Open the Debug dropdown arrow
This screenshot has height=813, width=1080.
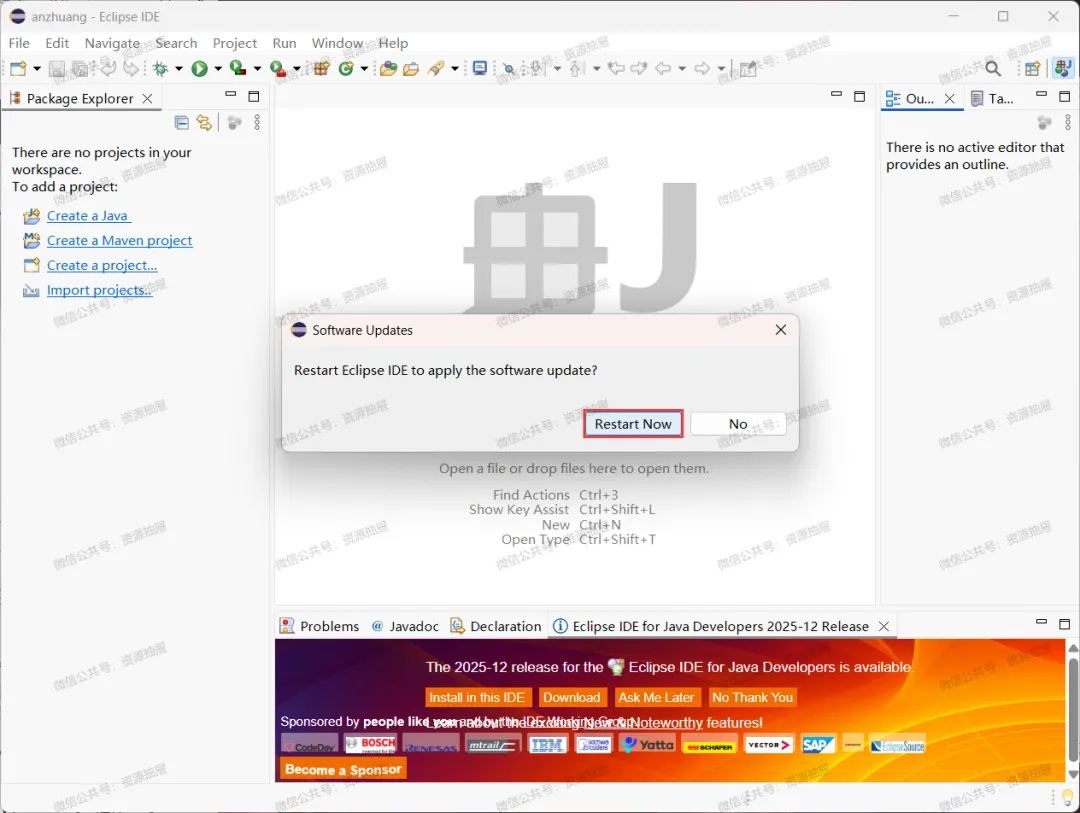point(178,69)
